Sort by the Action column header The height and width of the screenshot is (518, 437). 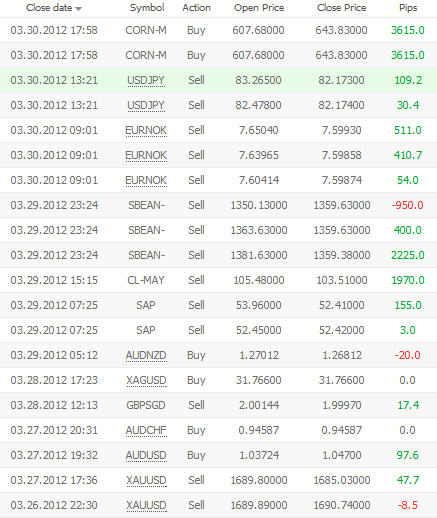(196, 8)
